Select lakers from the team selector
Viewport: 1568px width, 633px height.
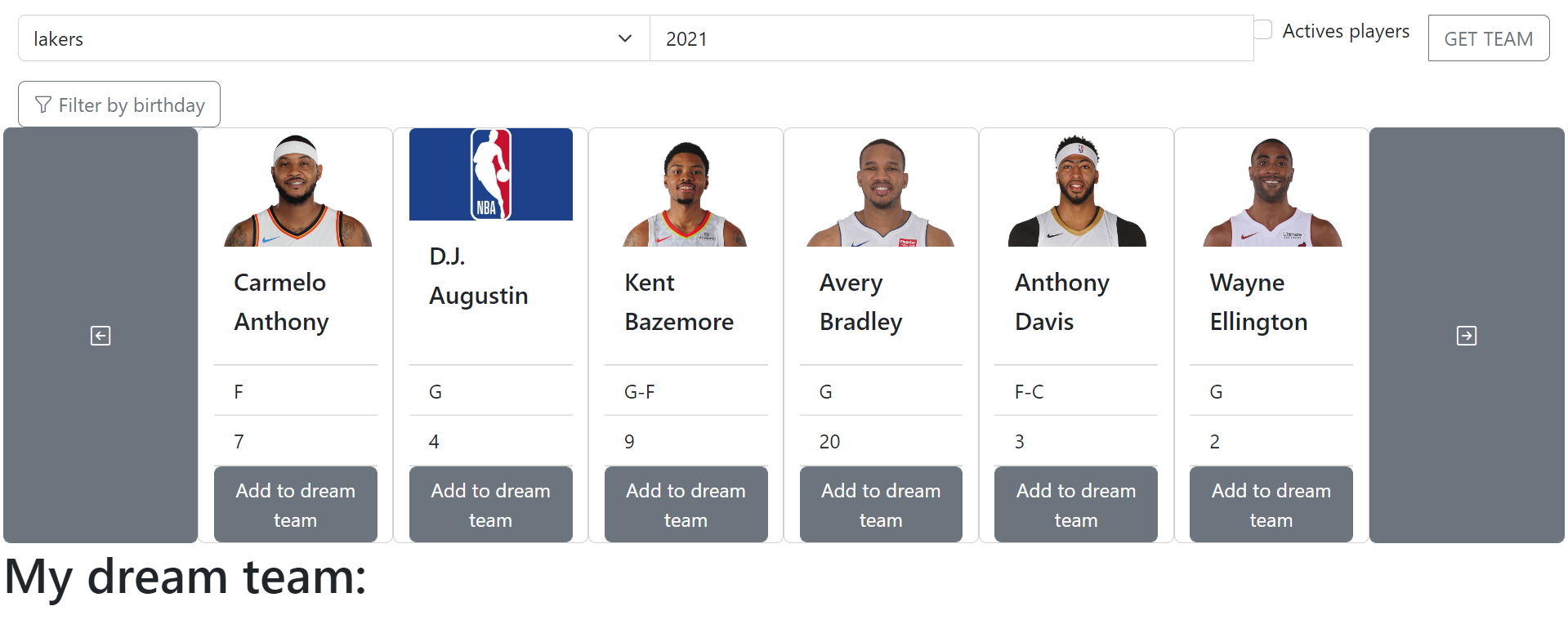(327, 38)
